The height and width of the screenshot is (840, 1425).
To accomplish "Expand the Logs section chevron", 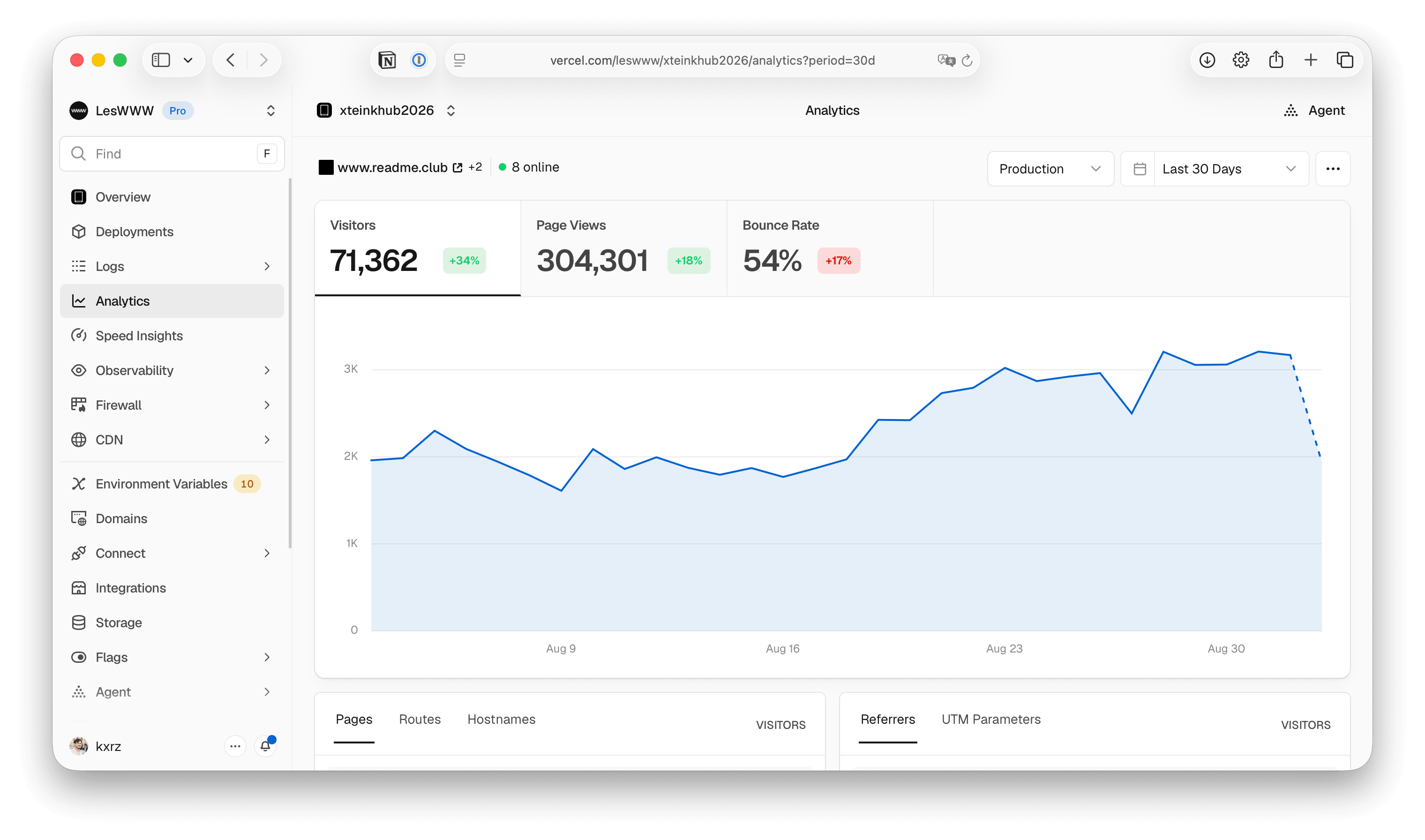I will tap(267, 266).
